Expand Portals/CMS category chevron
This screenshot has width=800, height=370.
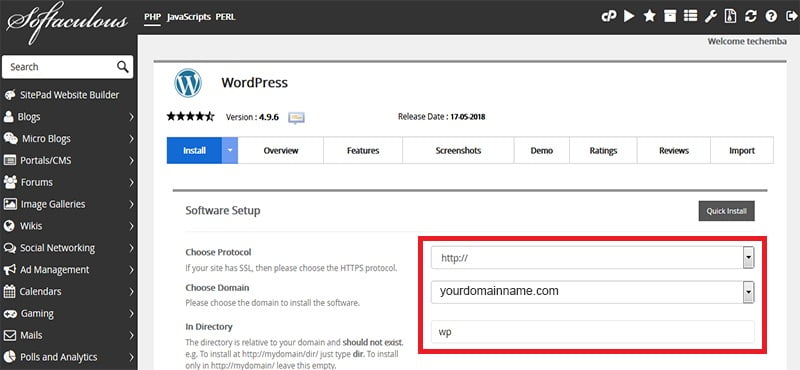click(x=131, y=161)
